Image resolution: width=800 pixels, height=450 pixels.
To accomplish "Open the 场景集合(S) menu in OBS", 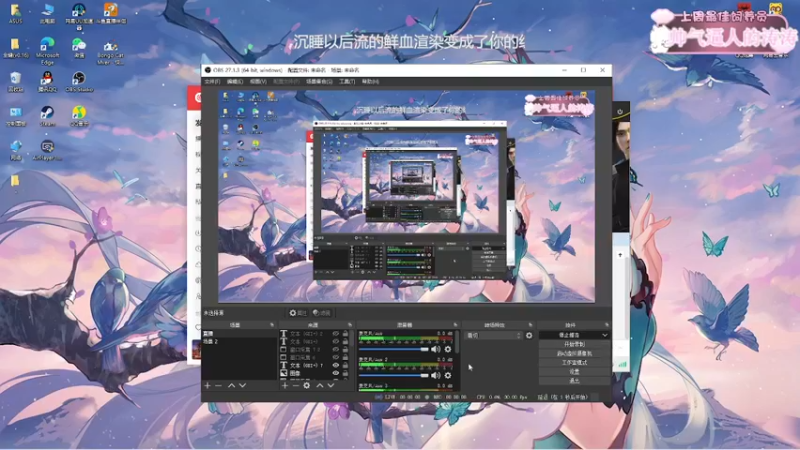I will point(319,82).
